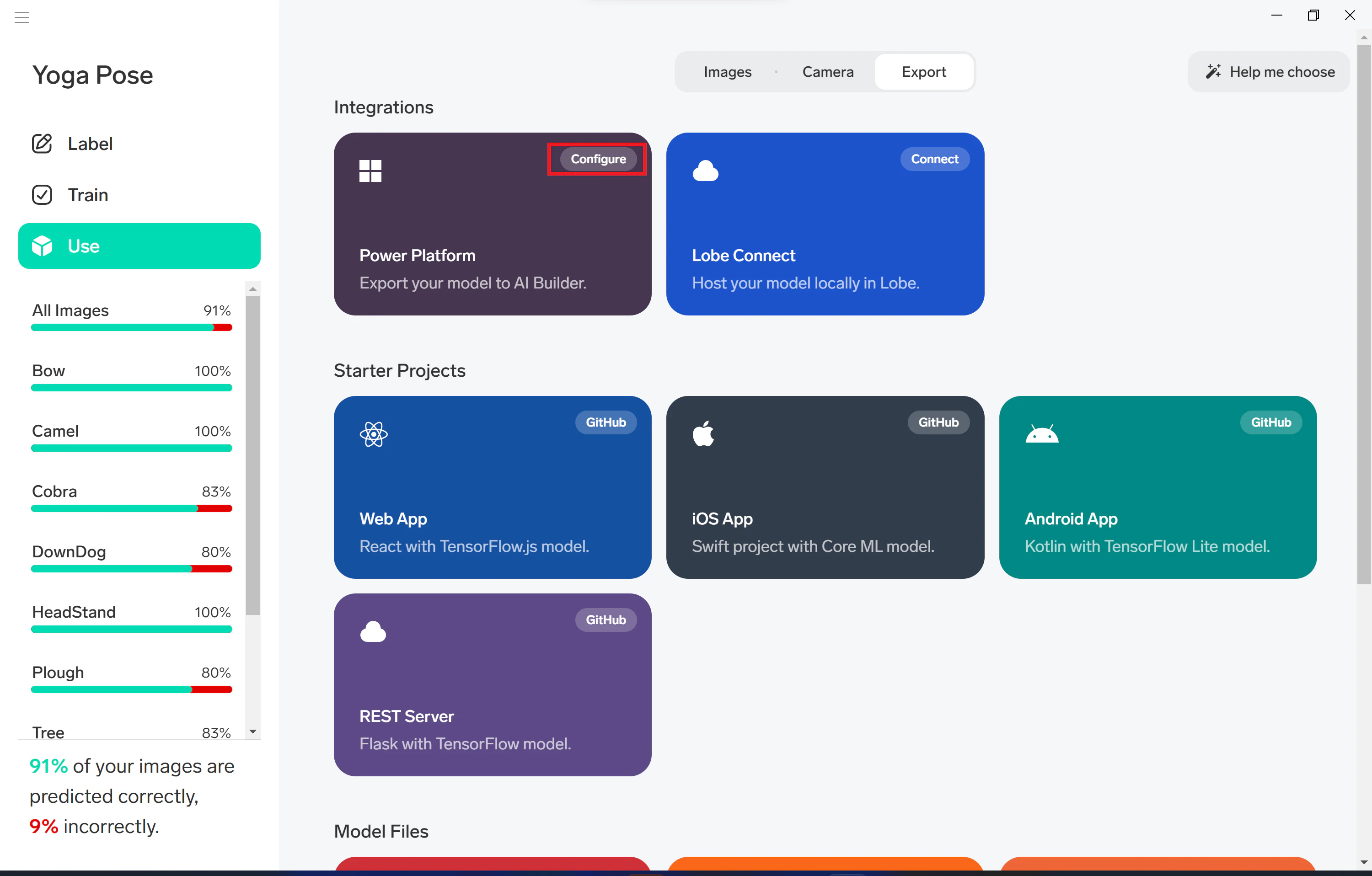Click the Train checkmark icon

[x=42, y=195]
